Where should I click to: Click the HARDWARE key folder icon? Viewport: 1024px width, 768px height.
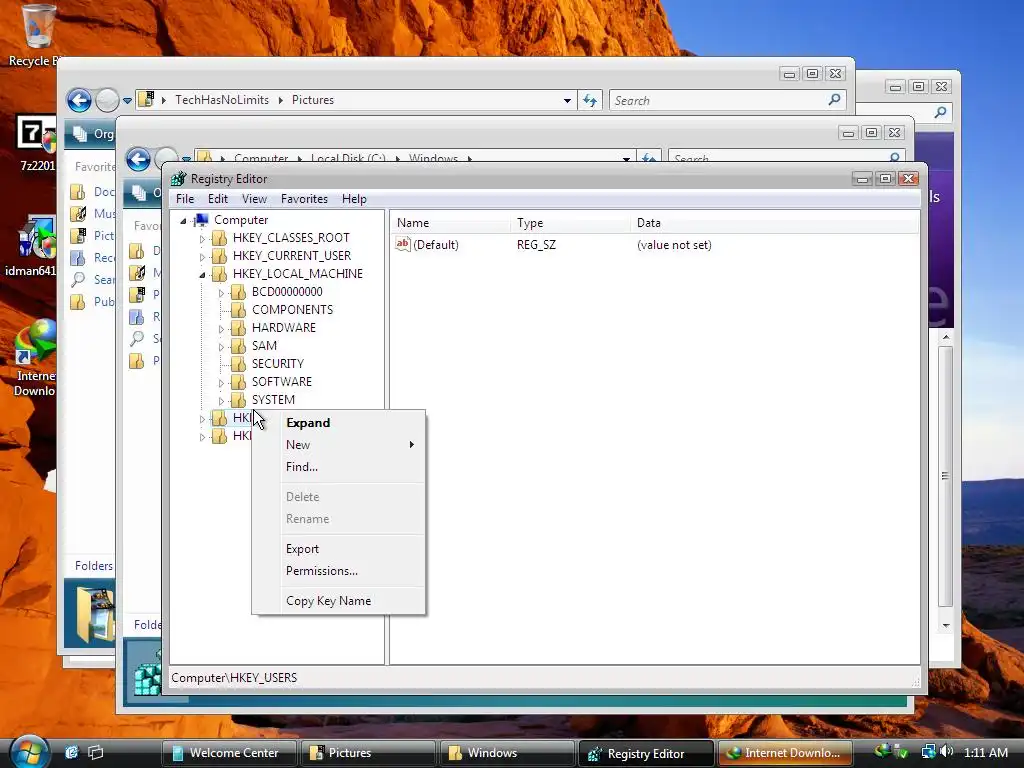click(x=238, y=328)
